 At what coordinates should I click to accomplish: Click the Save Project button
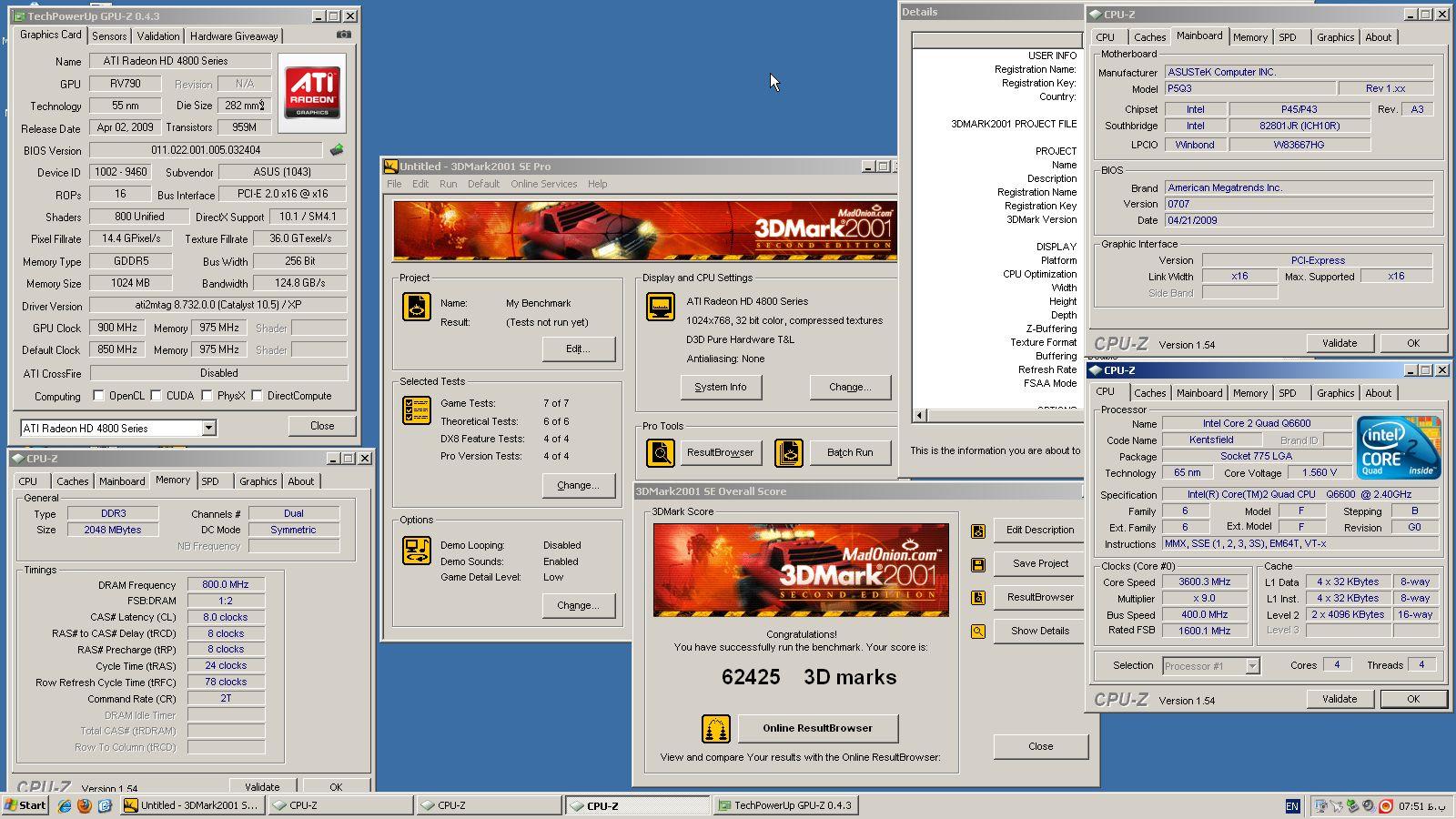click(1040, 563)
